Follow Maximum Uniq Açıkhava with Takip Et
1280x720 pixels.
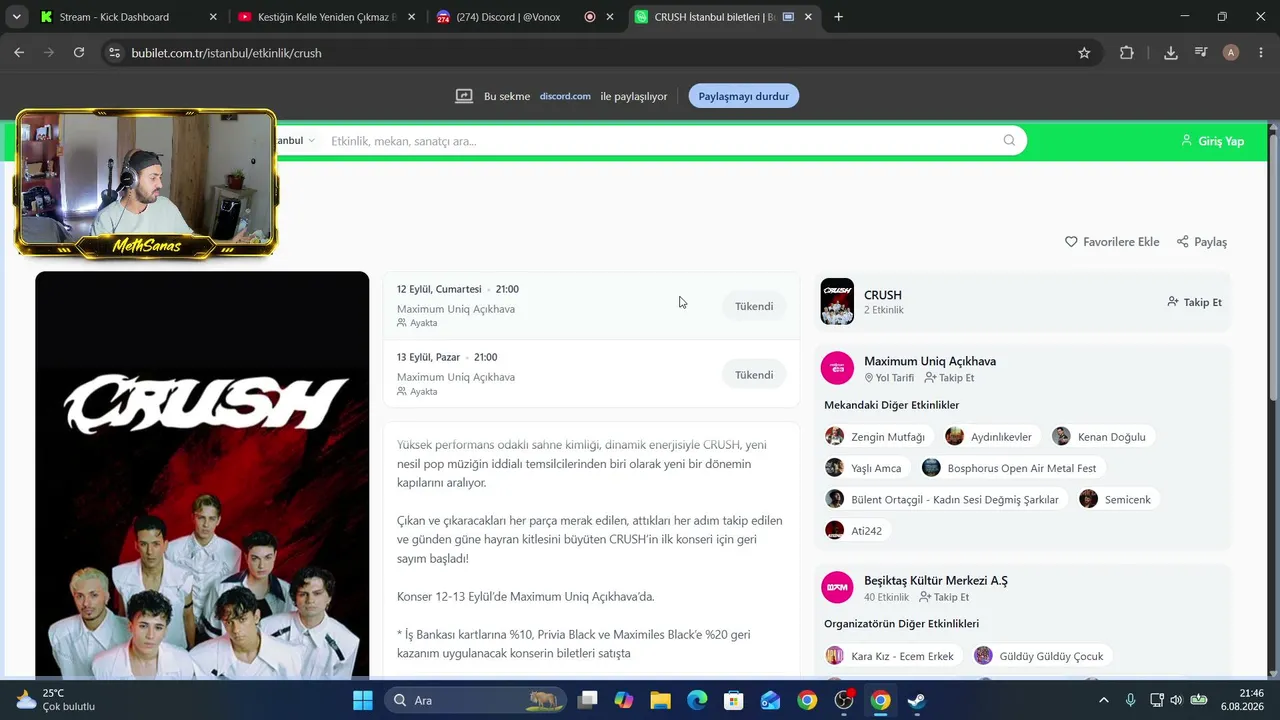[949, 378]
